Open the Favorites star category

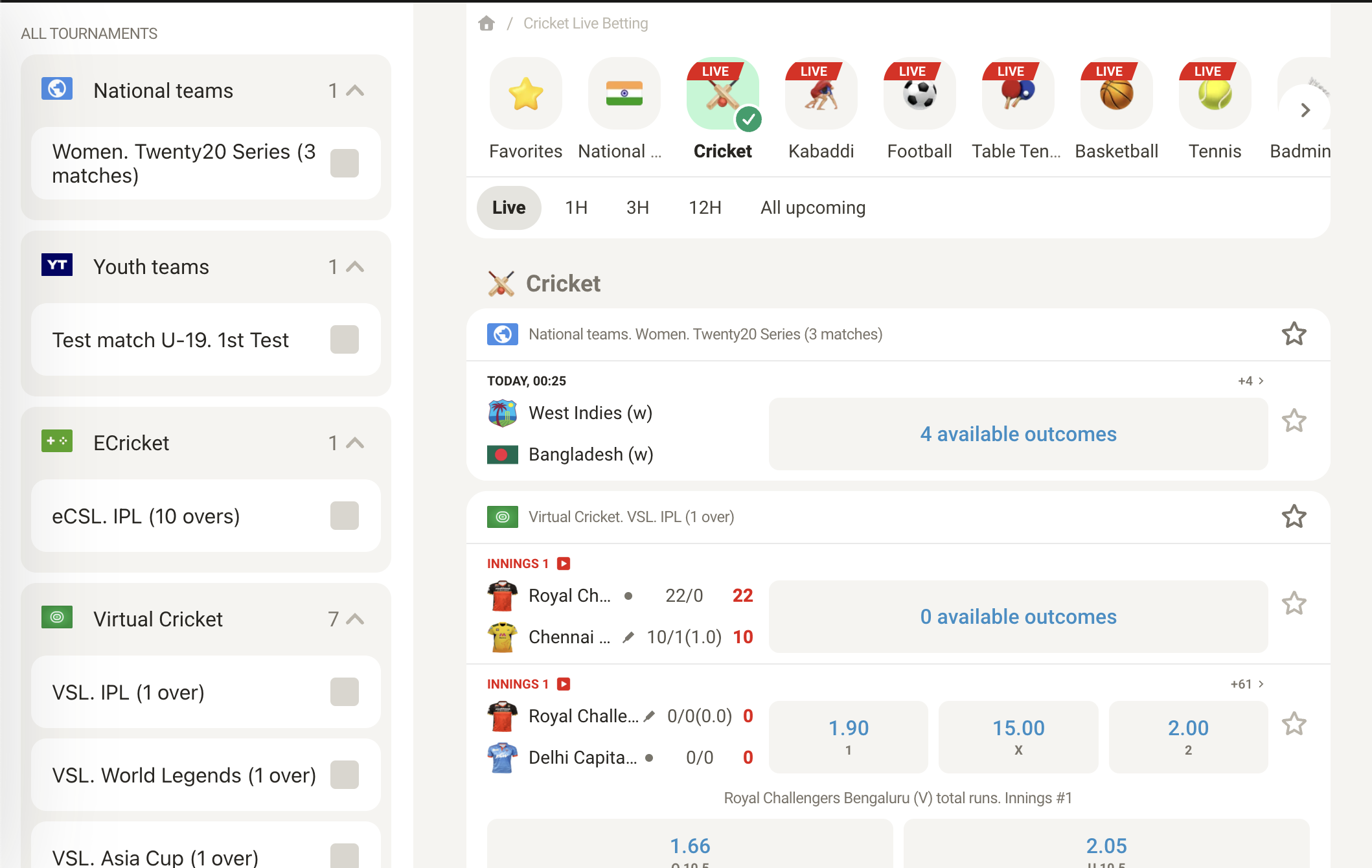pos(525,95)
